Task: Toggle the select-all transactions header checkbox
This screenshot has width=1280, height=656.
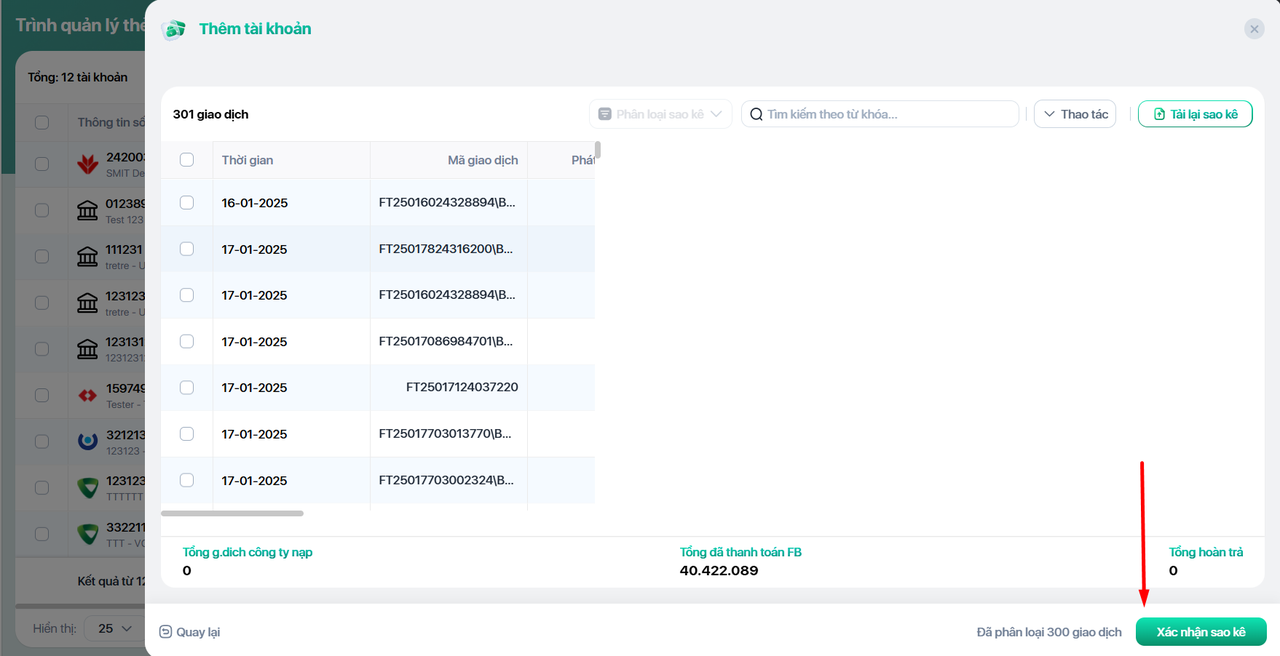Action: coord(187,160)
